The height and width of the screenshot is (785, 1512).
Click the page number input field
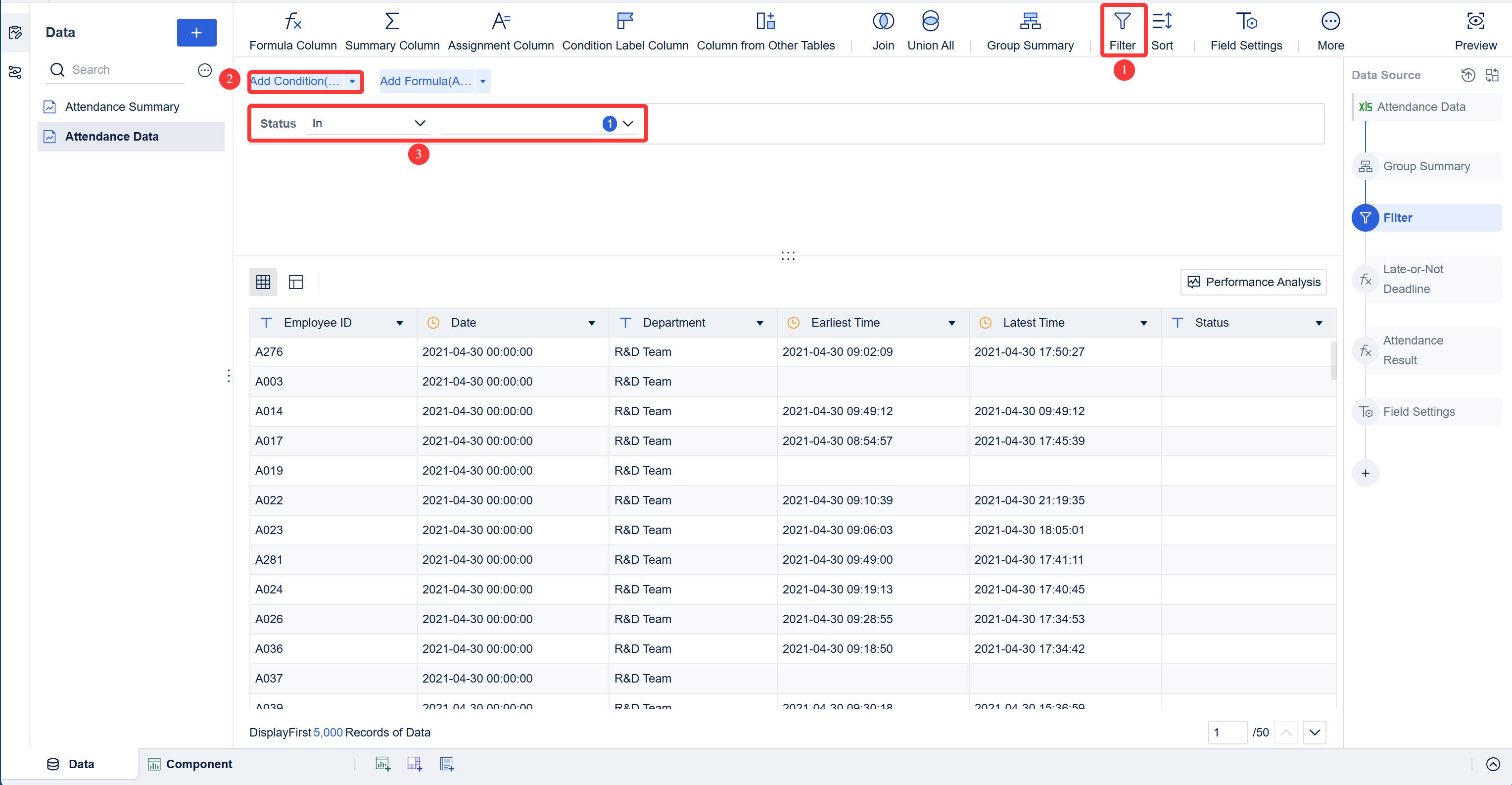pyautogui.click(x=1228, y=732)
